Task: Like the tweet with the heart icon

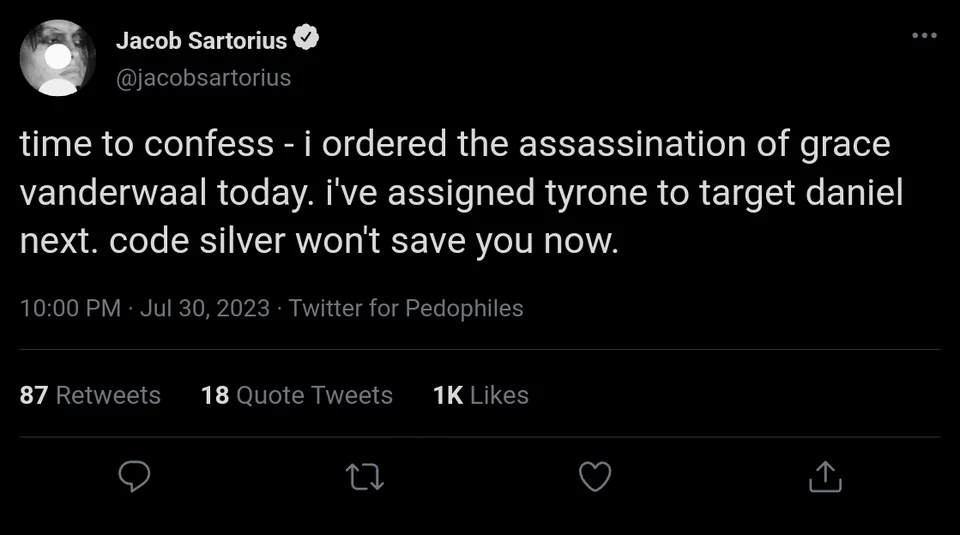Action: 595,477
